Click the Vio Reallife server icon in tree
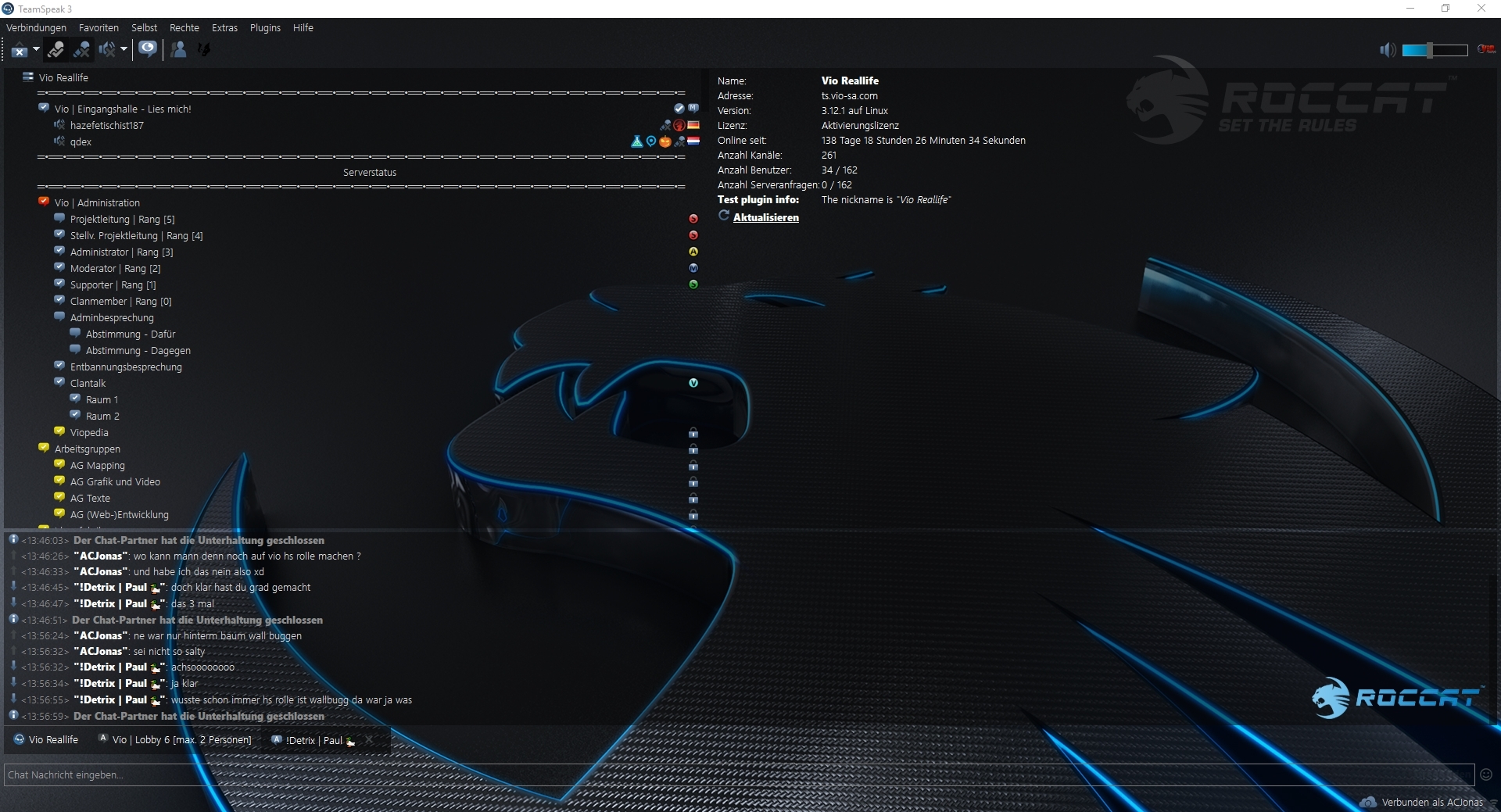Image resolution: width=1501 pixels, height=812 pixels. (x=28, y=77)
